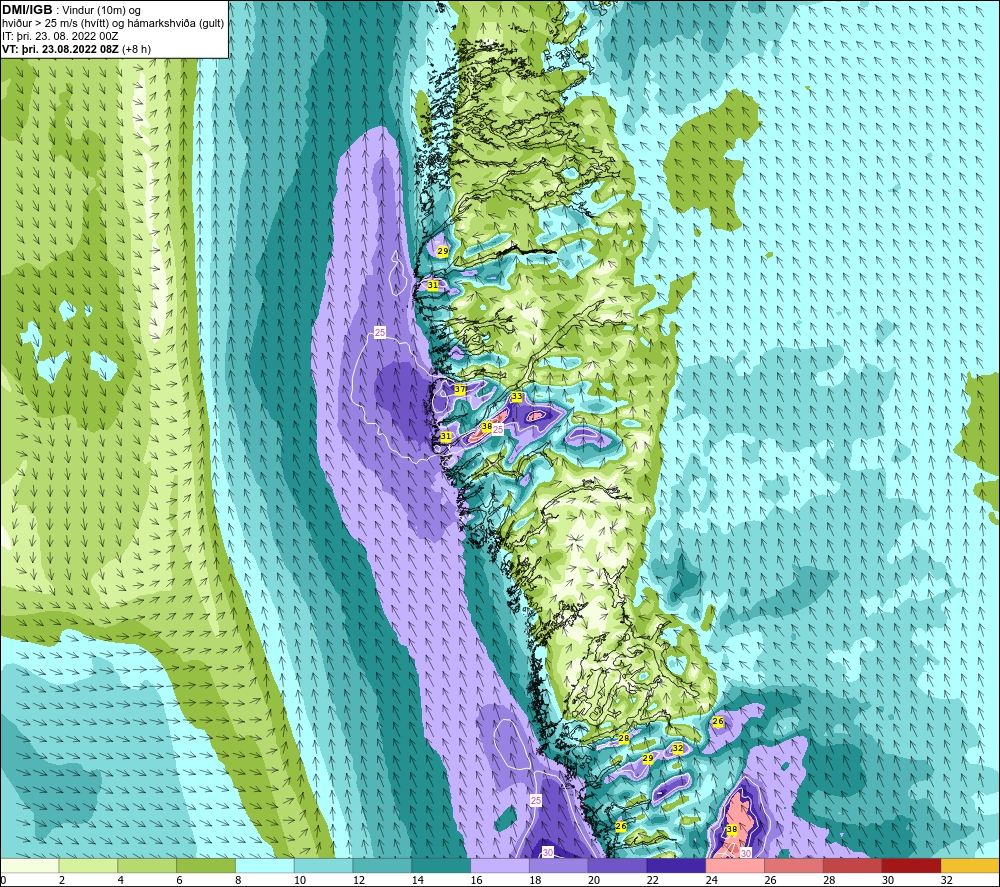This screenshot has width=1000, height=887.
Task: Select the yellow 38 label beside the pink 25 label
Action: click(x=487, y=427)
